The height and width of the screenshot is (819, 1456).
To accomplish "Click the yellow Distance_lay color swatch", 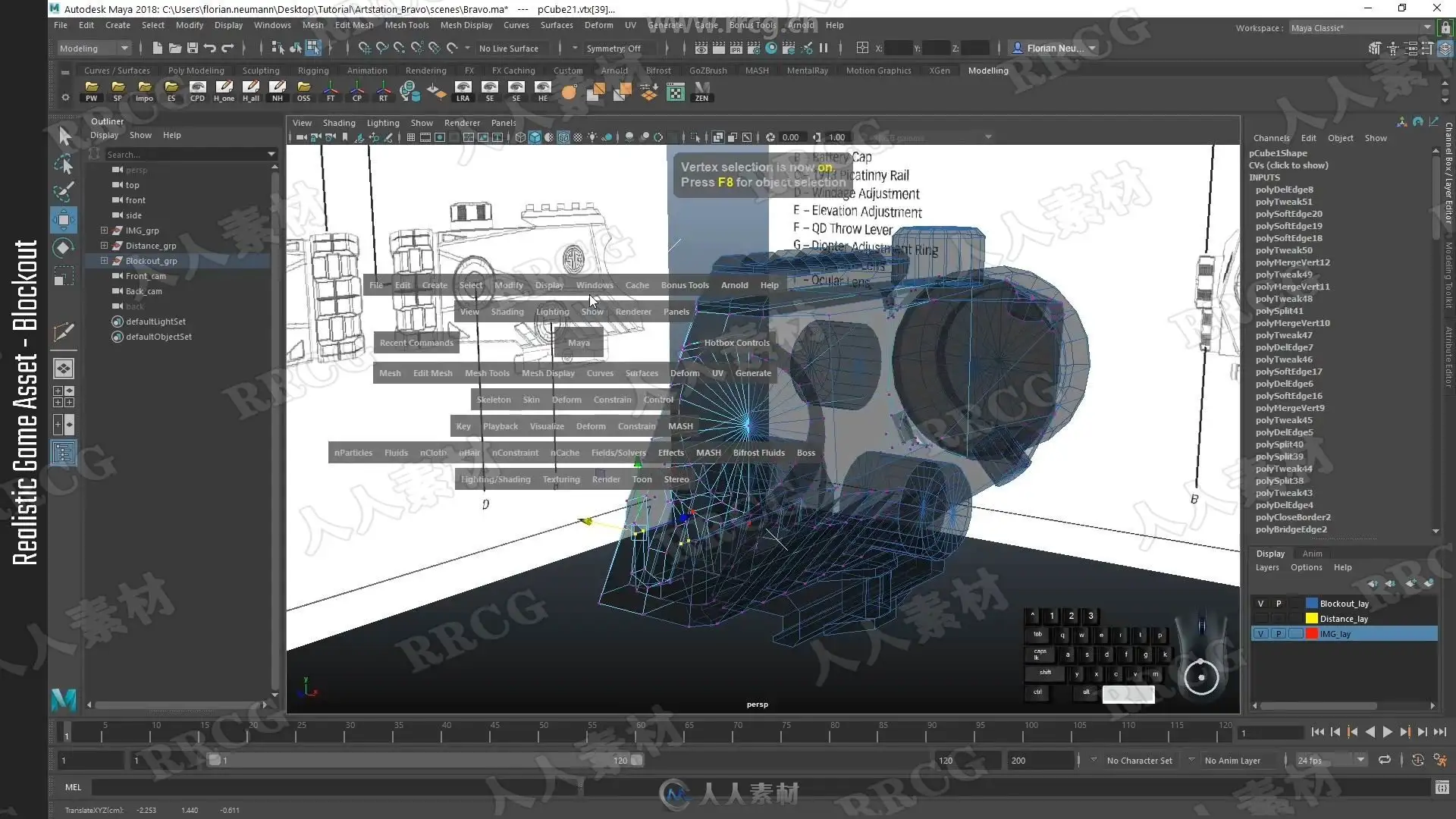I will [1311, 619].
